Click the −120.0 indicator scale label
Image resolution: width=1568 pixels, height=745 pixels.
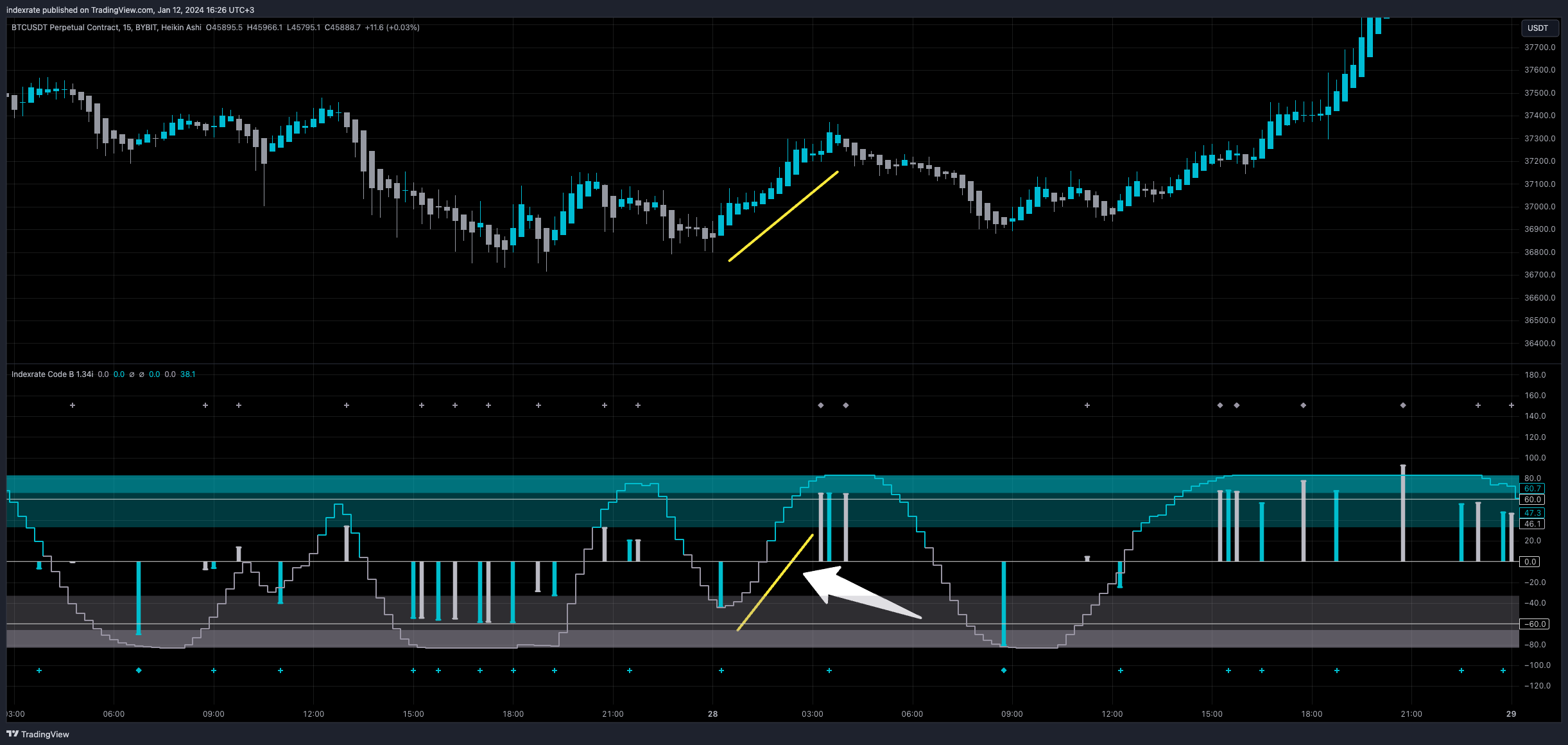click(1537, 686)
